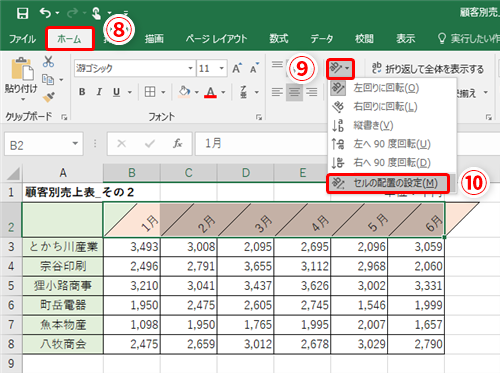This screenshot has height=373, width=500.
Task: Click the formula Enter checkmark icon
Action: click(x=150, y=144)
